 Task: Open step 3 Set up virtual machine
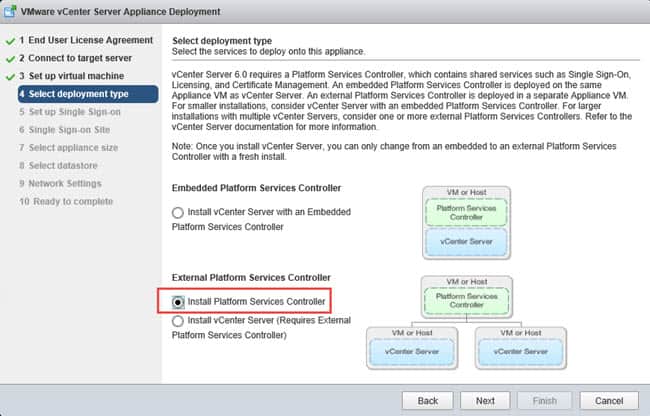click(x=71, y=76)
